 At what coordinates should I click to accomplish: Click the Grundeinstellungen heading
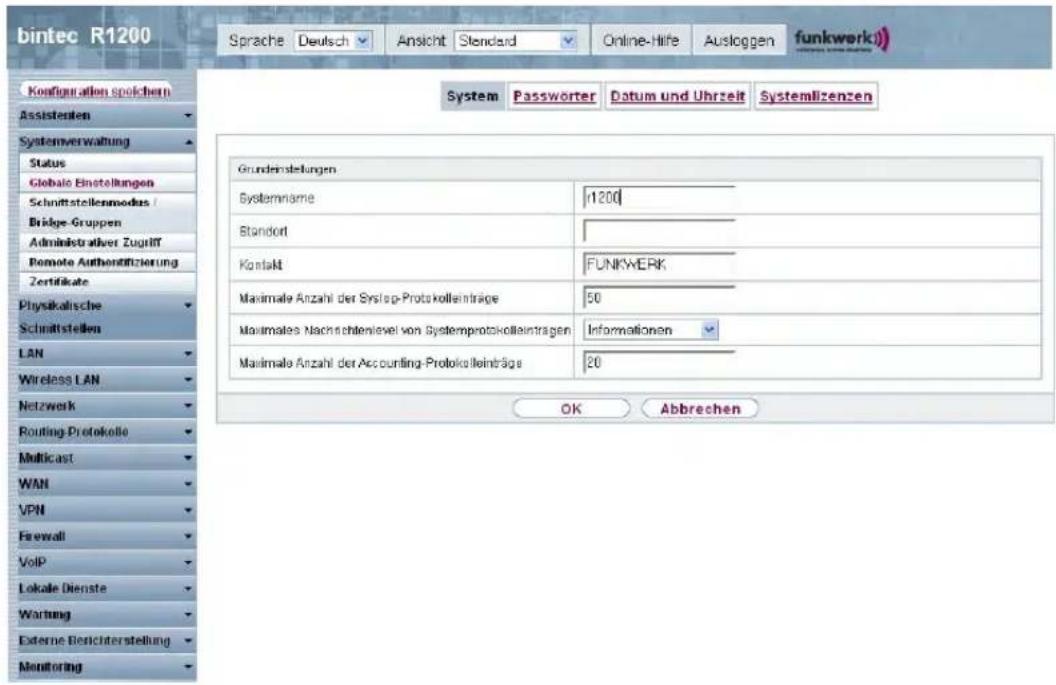[x=287, y=169]
